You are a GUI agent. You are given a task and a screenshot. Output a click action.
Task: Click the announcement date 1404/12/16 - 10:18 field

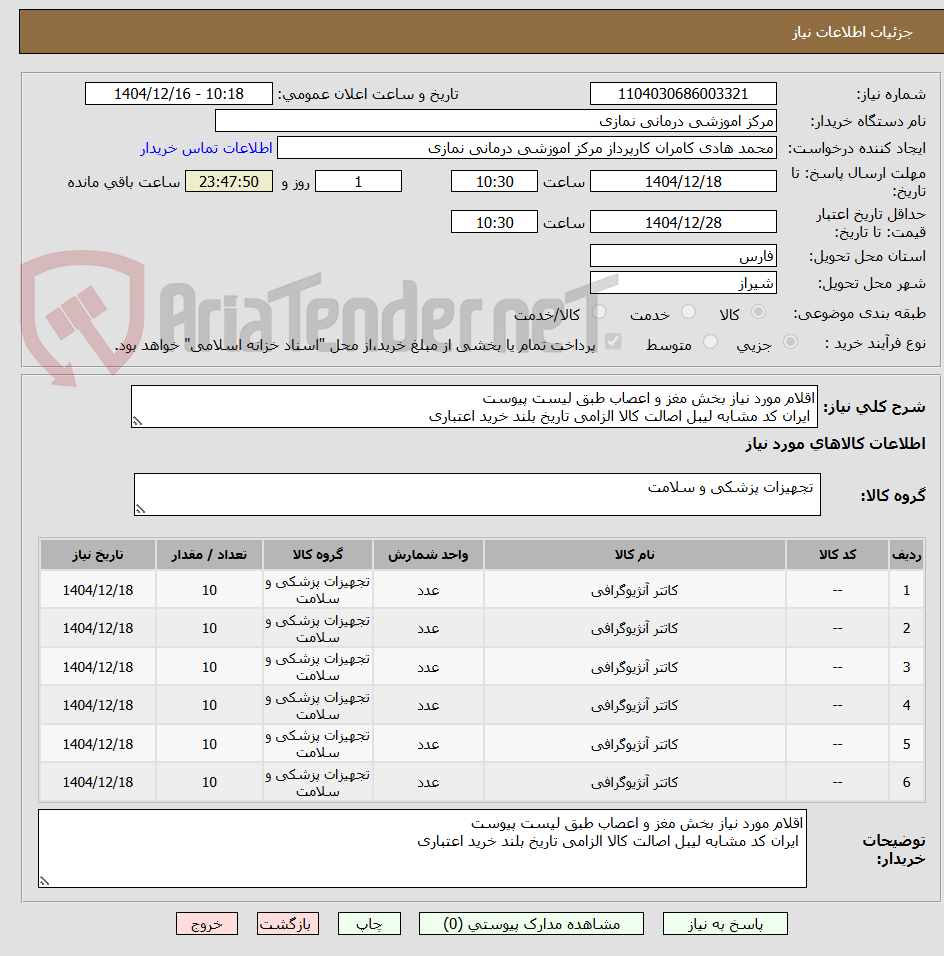coord(179,94)
